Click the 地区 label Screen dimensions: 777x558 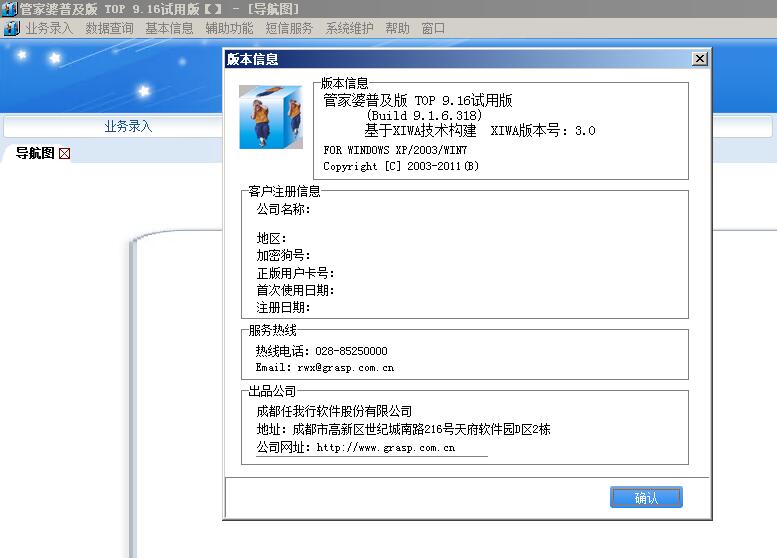271,238
